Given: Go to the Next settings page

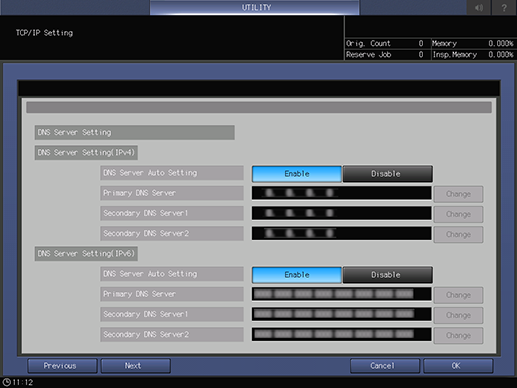Looking at the screenshot, I should (136, 366).
